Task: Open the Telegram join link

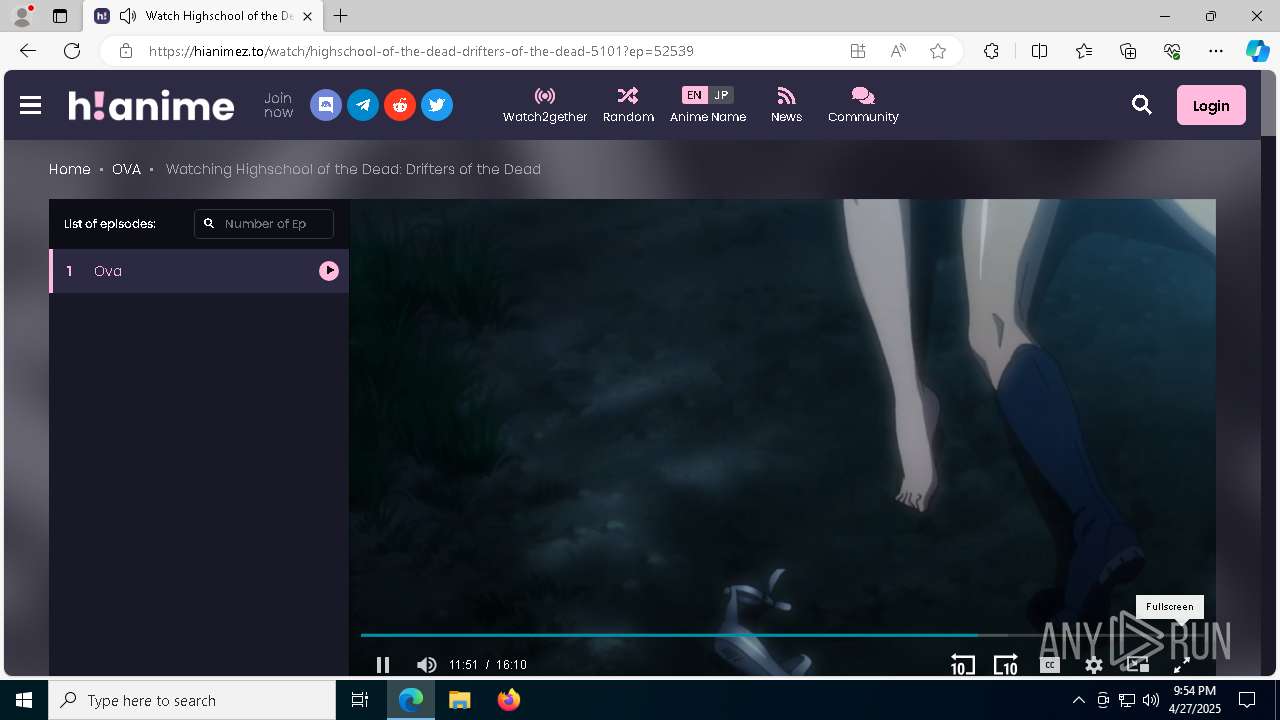Action: click(363, 105)
